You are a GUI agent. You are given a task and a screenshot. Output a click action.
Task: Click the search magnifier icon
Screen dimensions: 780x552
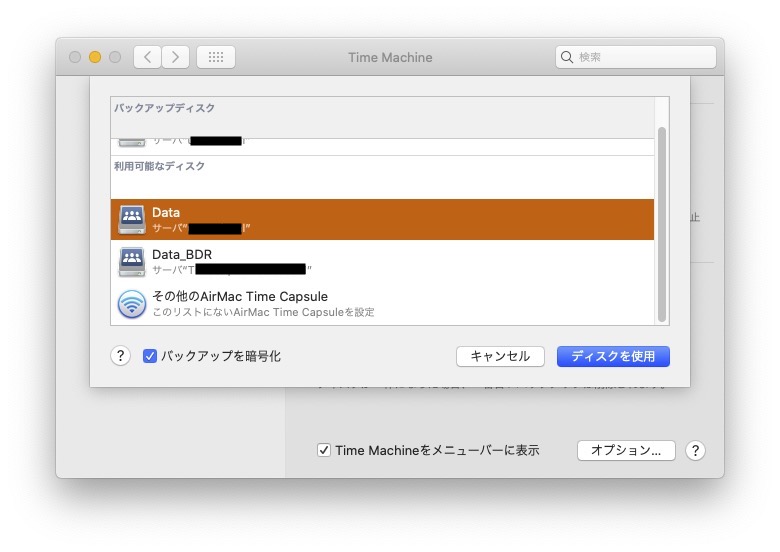click(x=567, y=57)
